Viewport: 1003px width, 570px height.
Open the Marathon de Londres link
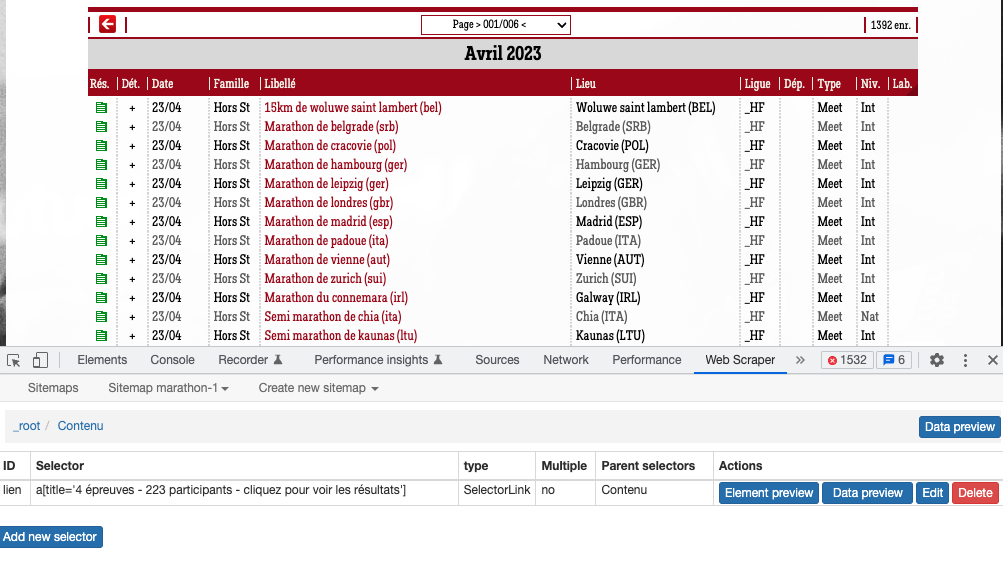point(327,203)
